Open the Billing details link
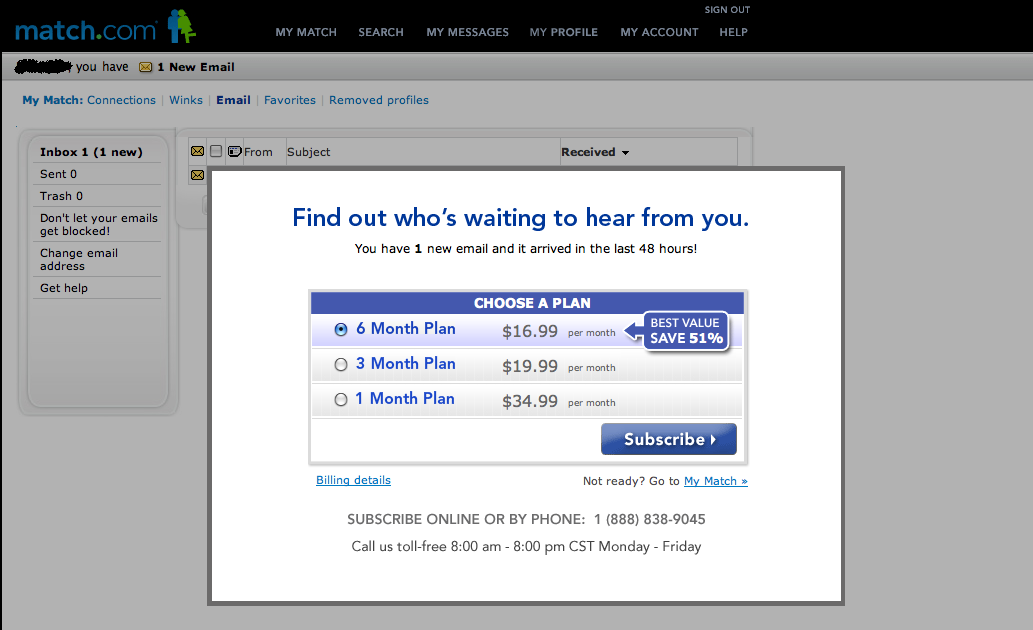Screen dimensions: 1033x630 point(353,480)
